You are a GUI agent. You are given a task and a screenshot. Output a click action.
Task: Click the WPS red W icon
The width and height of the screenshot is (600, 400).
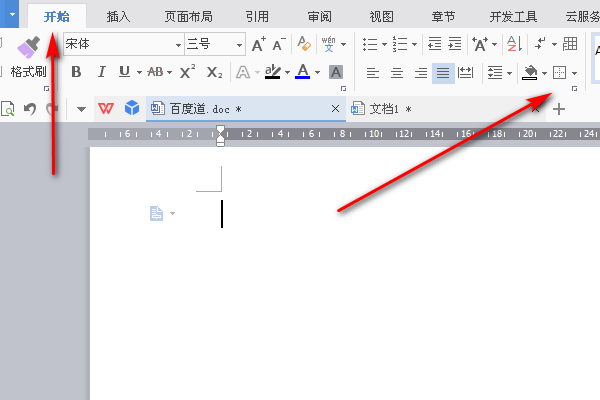106,109
